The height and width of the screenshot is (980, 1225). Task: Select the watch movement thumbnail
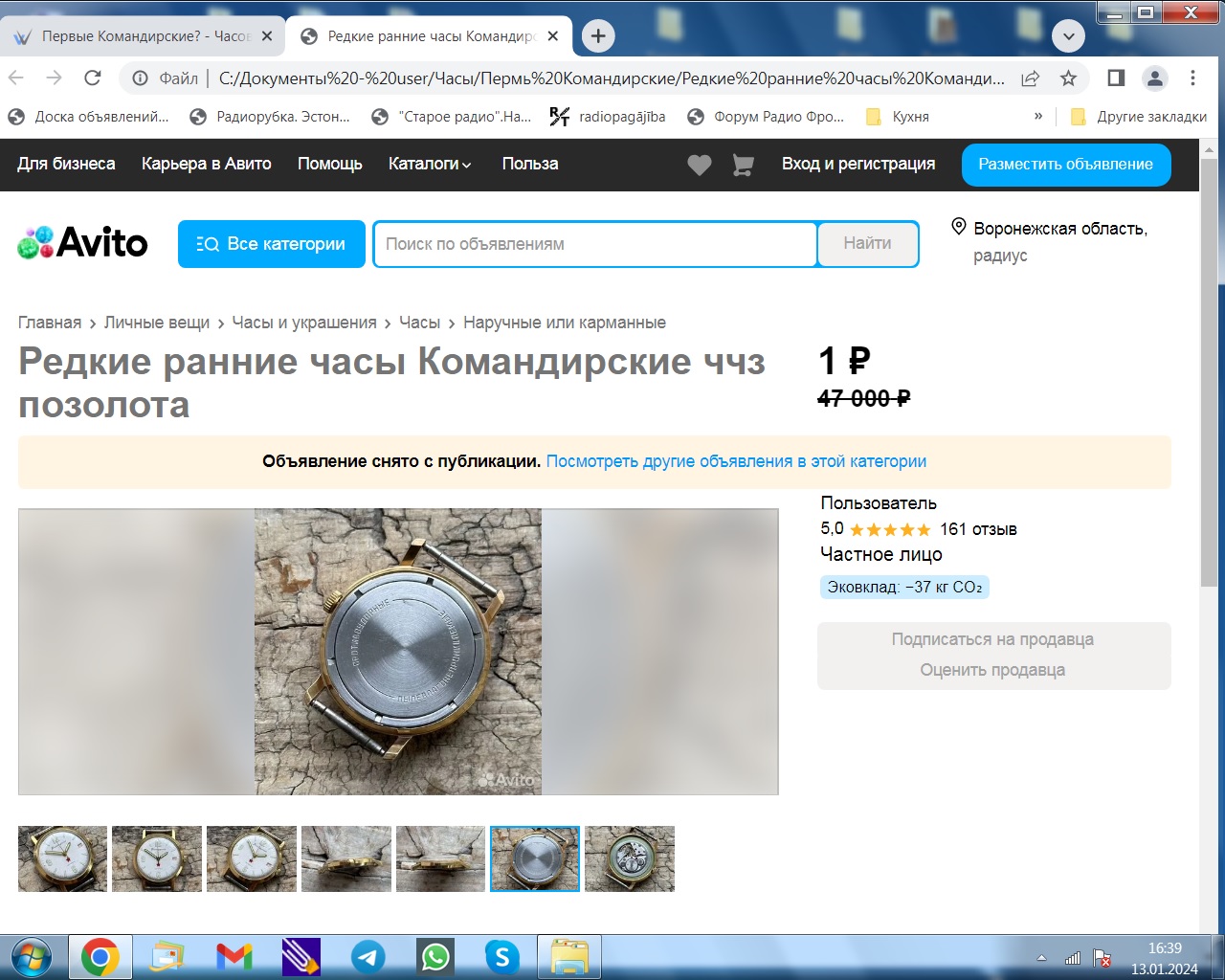click(629, 858)
